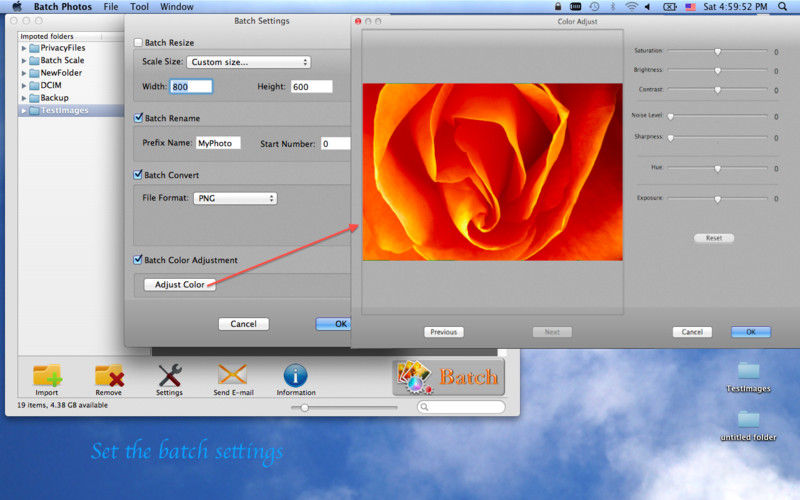The width and height of the screenshot is (800, 500).
Task: Open the File Format PNG dropdown
Action: (235, 198)
